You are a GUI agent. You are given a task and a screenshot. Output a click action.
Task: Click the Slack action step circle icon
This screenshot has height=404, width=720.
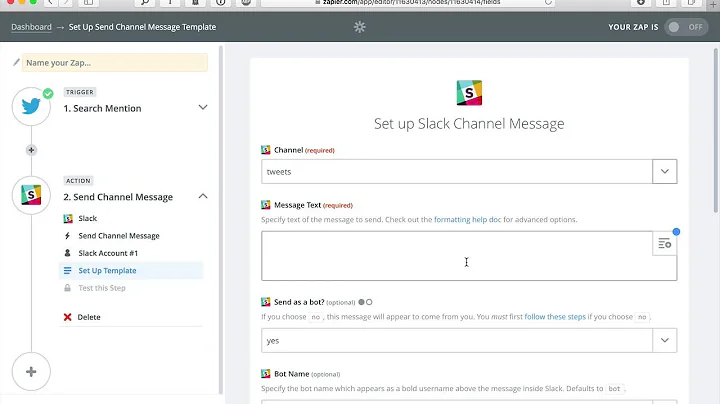(31, 195)
